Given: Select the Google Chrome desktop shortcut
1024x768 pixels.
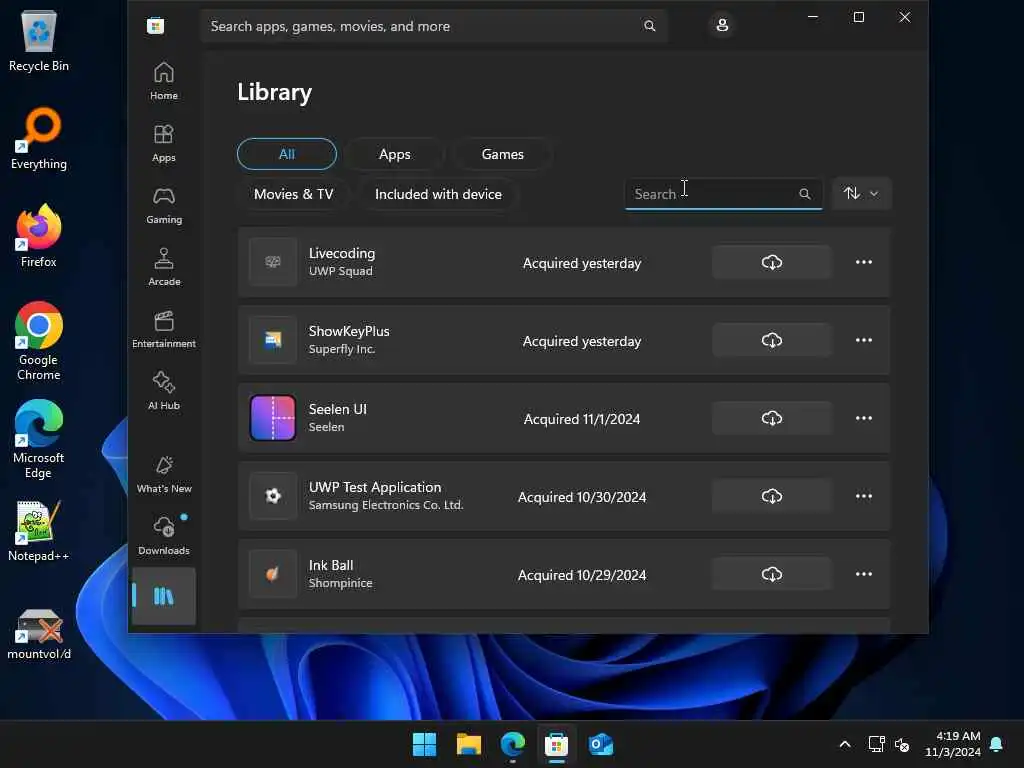Looking at the screenshot, I should (x=39, y=341).
